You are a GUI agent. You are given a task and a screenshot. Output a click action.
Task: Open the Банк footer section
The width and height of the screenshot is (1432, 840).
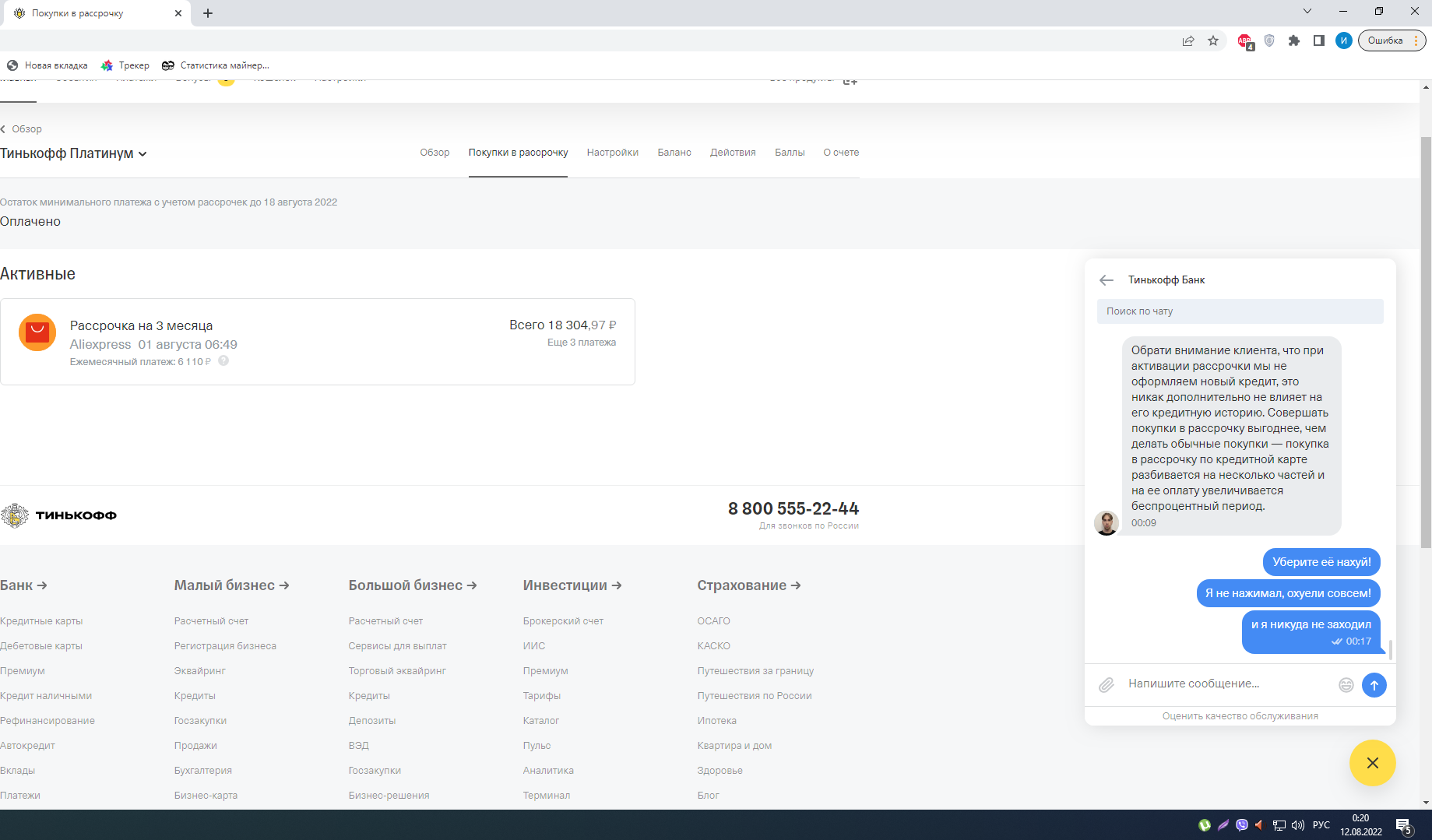coord(23,585)
